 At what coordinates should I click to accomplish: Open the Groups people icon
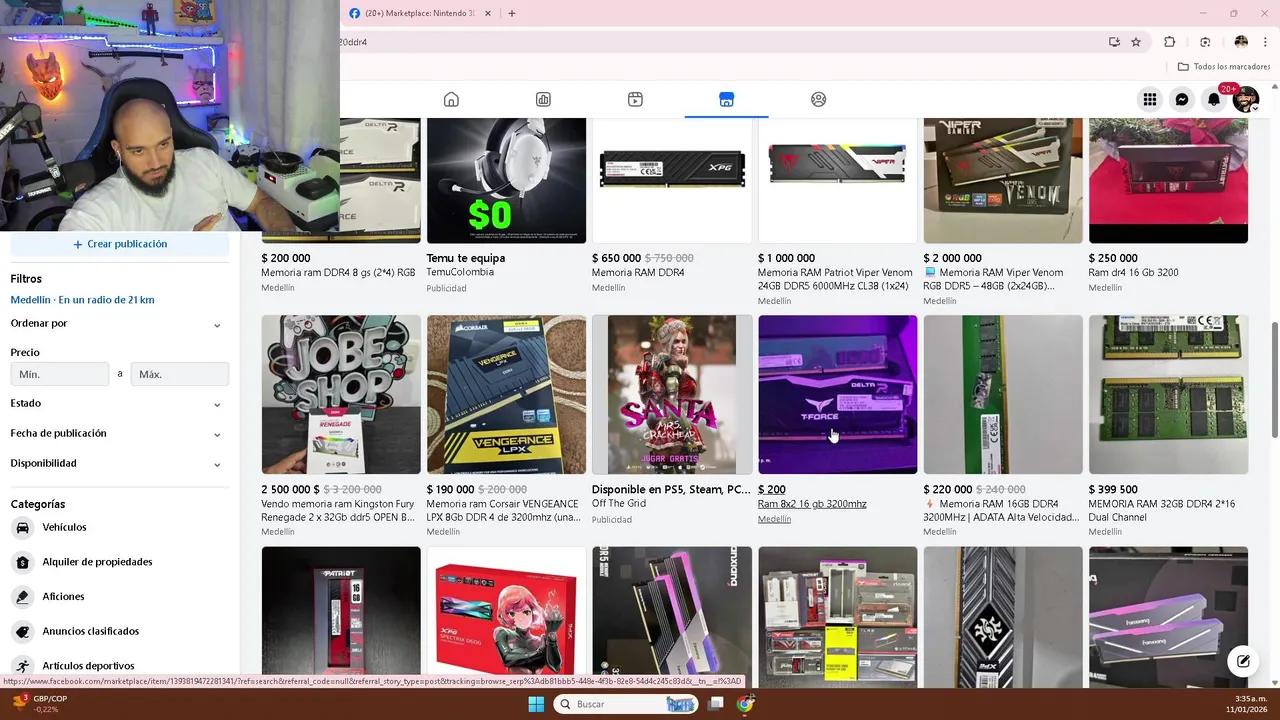(819, 99)
